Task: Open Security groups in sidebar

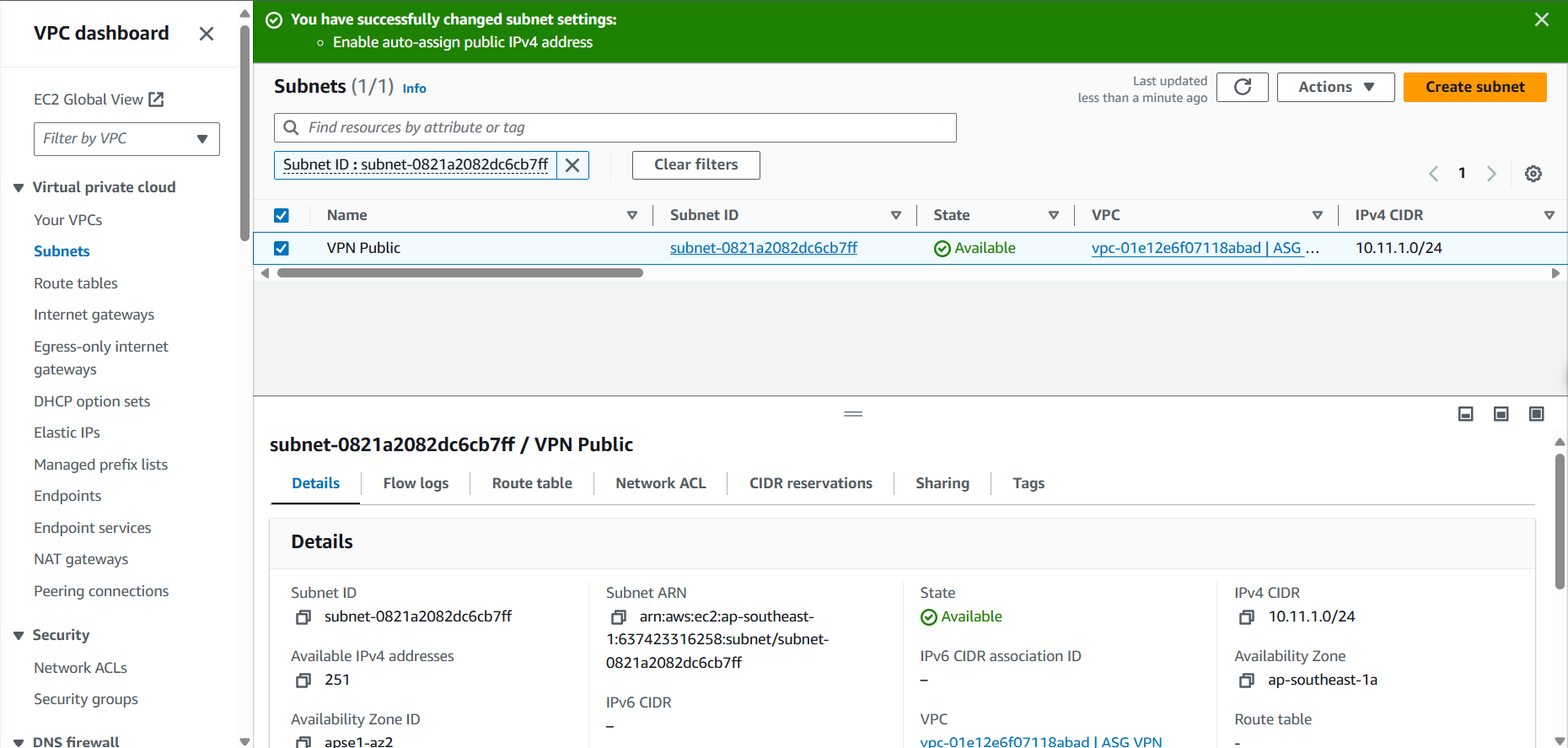Action: tap(86, 699)
